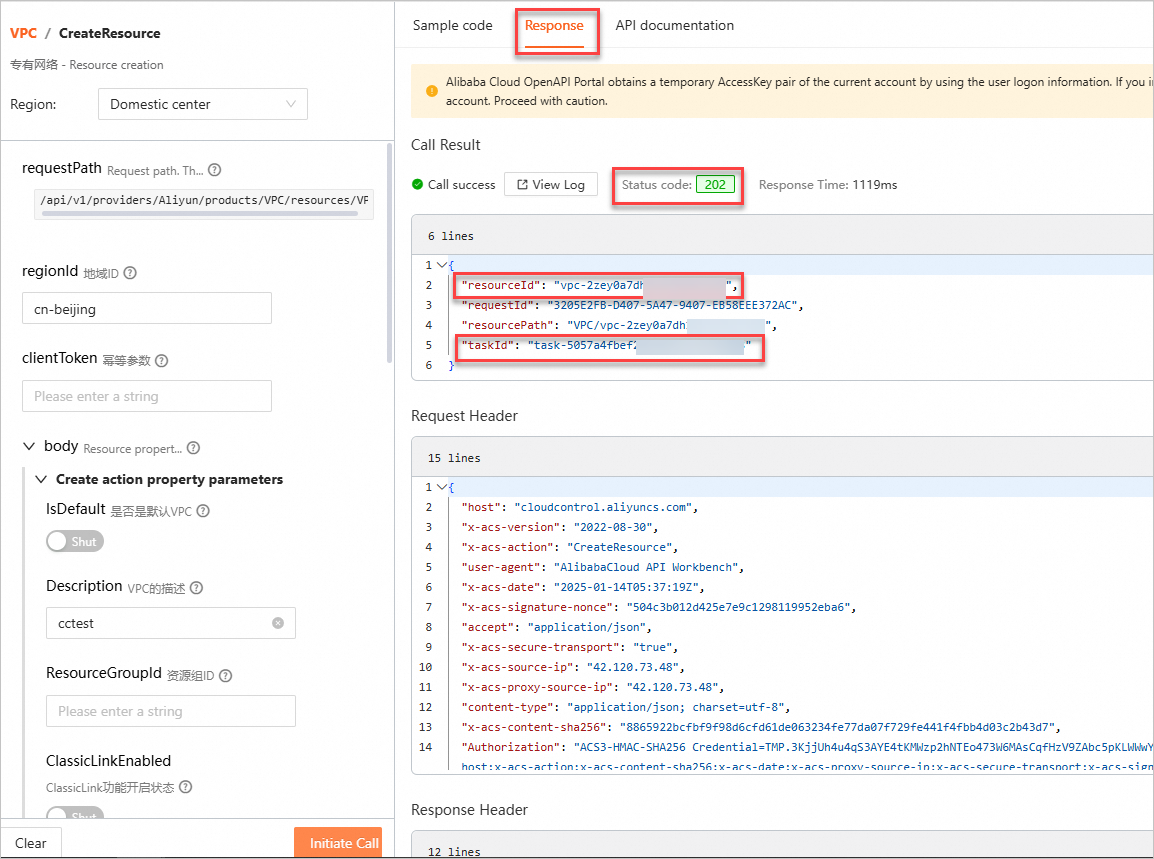Click the user-agent header line

coord(603,567)
